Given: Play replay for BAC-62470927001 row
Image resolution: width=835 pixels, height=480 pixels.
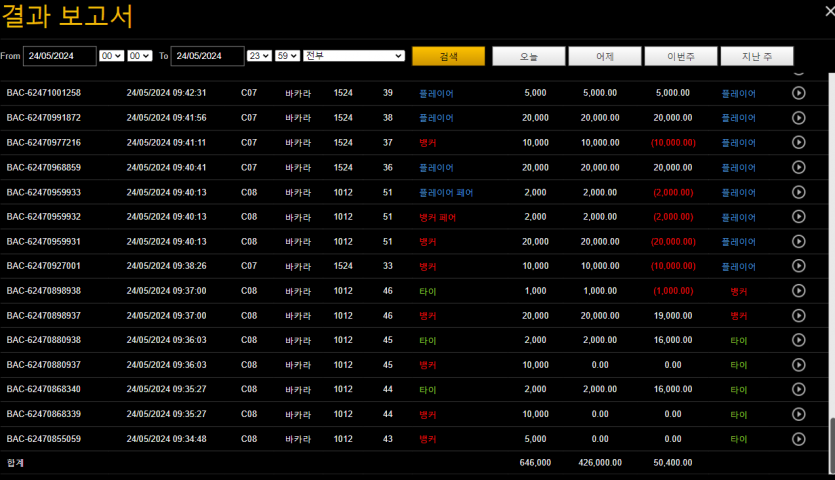Looking at the screenshot, I should pyautogui.click(x=798, y=266).
